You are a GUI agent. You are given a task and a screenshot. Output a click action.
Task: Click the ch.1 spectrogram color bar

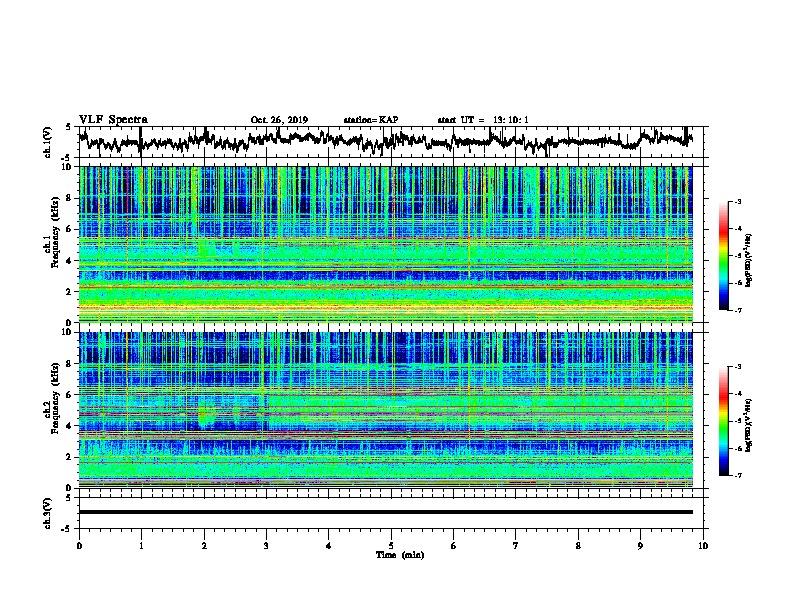pos(724,256)
